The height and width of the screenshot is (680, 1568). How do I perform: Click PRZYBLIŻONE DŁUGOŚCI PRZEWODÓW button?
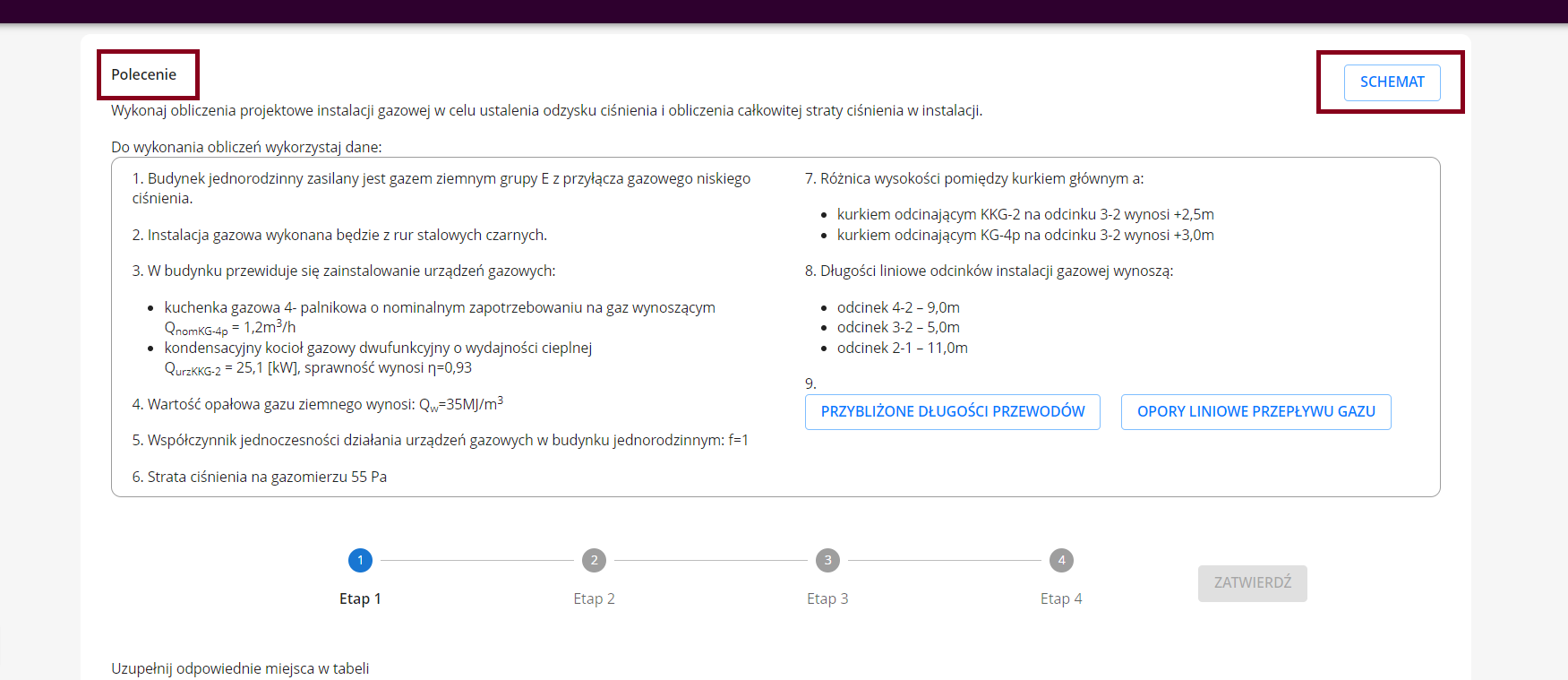click(952, 412)
